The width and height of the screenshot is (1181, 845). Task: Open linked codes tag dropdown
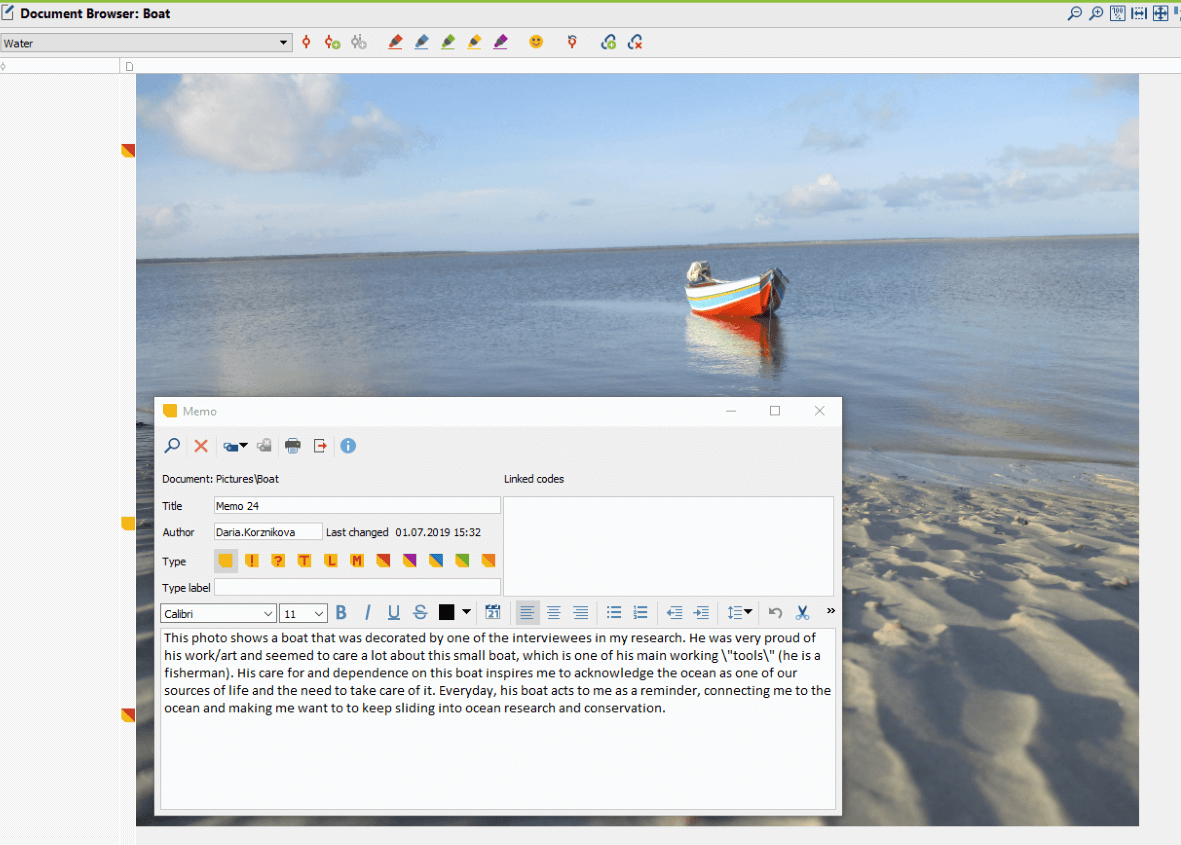tap(236, 446)
